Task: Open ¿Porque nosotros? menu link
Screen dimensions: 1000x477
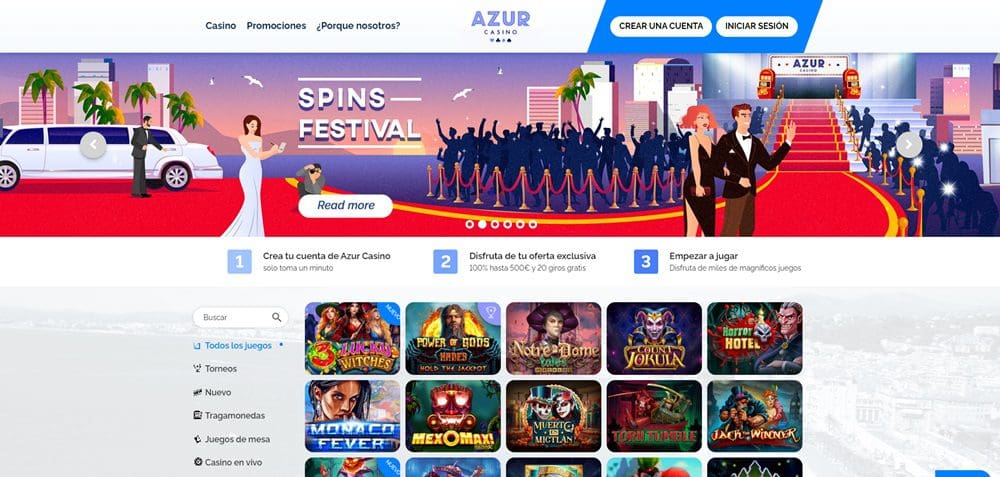Action: [358, 26]
